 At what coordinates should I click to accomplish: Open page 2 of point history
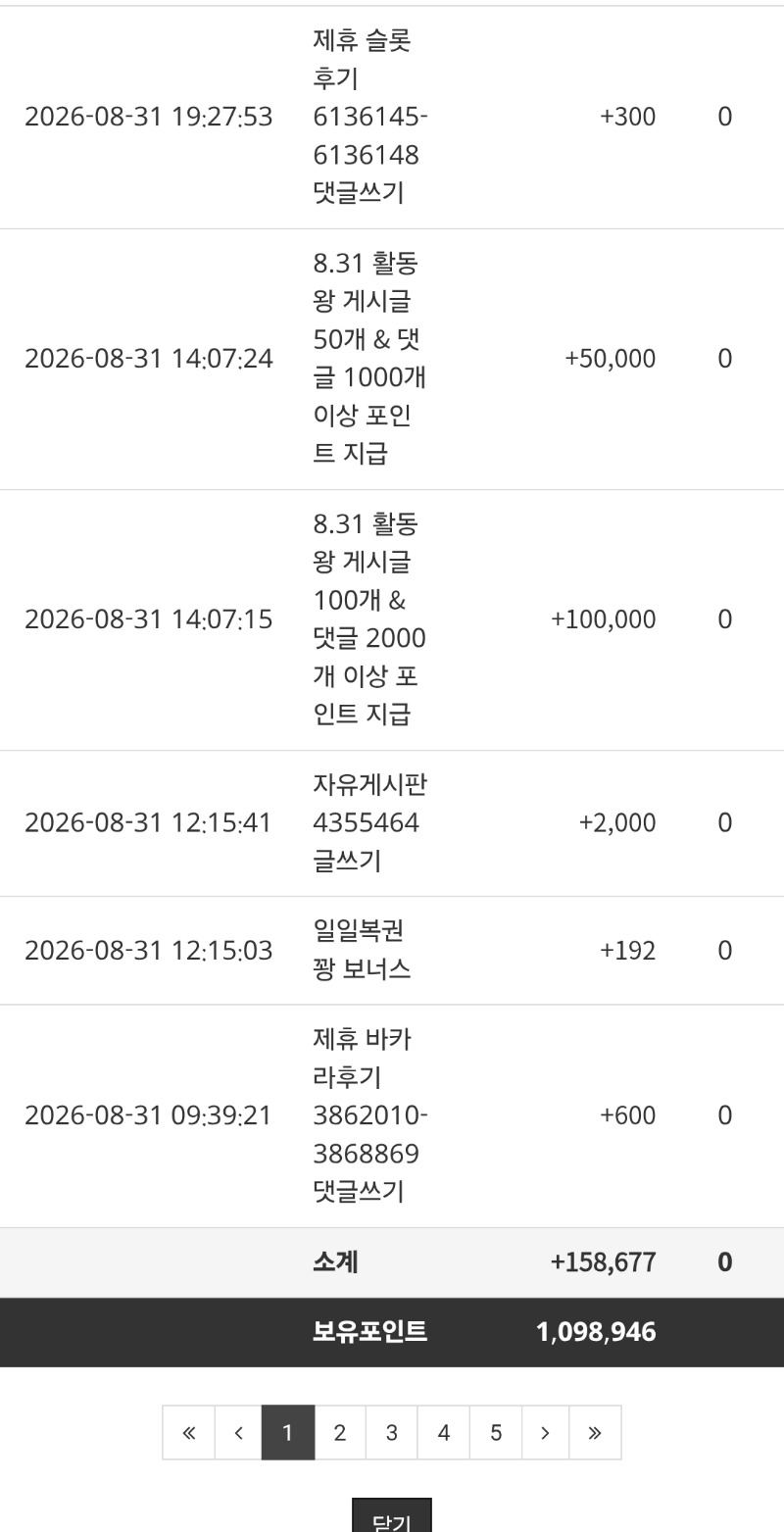click(x=339, y=1432)
